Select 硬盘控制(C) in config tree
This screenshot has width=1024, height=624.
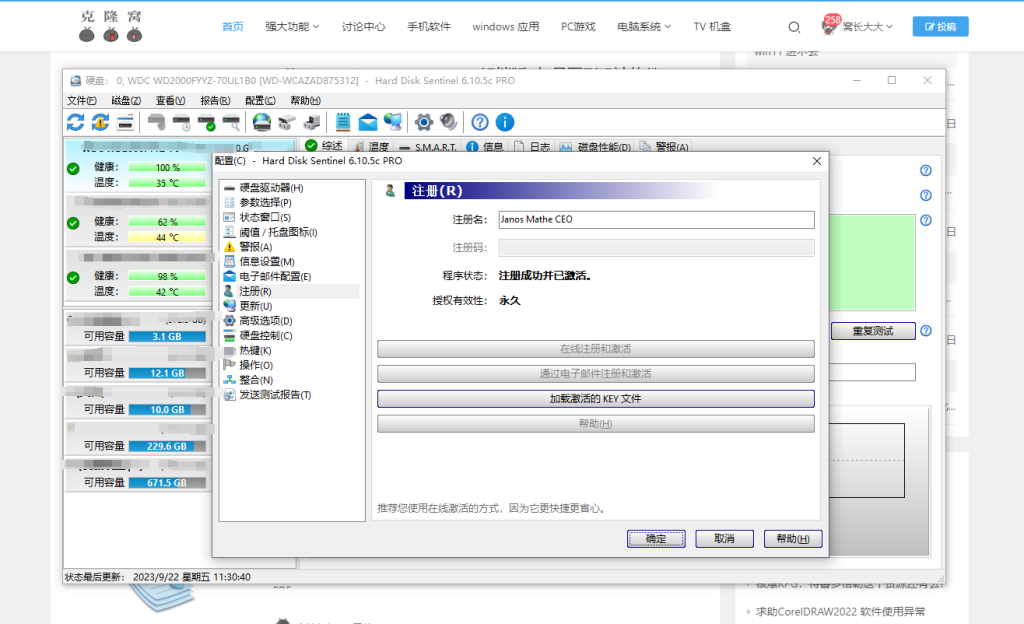(264, 335)
